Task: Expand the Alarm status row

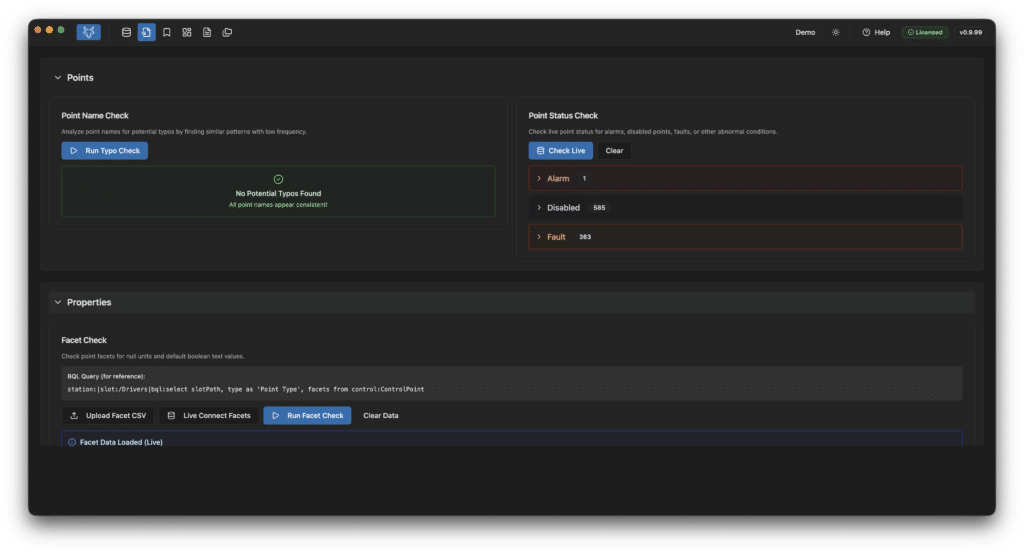Action: (745, 178)
